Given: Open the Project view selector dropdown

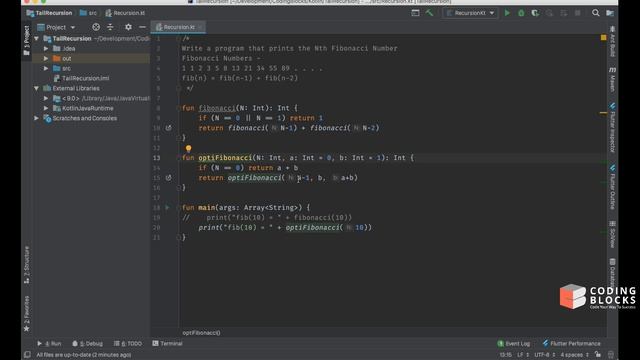Looking at the screenshot, I should pyautogui.click(x=56, y=27).
